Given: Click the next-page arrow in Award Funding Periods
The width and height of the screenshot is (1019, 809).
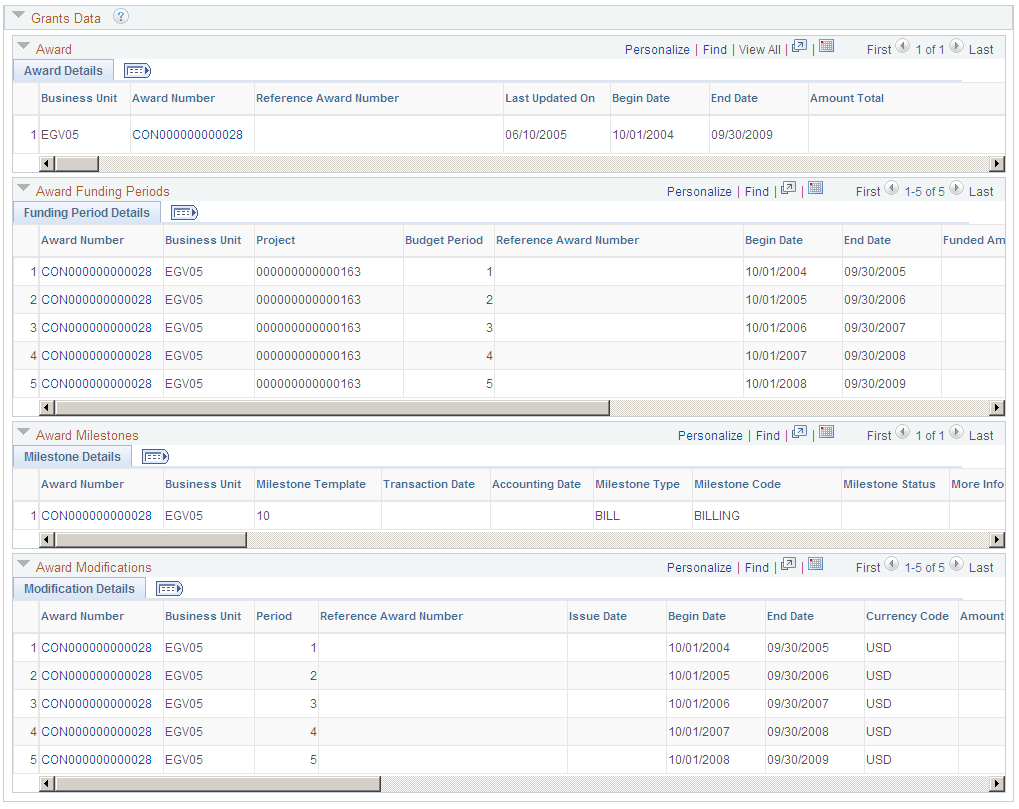Looking at the screenshot, I should [x=956, y=190].
